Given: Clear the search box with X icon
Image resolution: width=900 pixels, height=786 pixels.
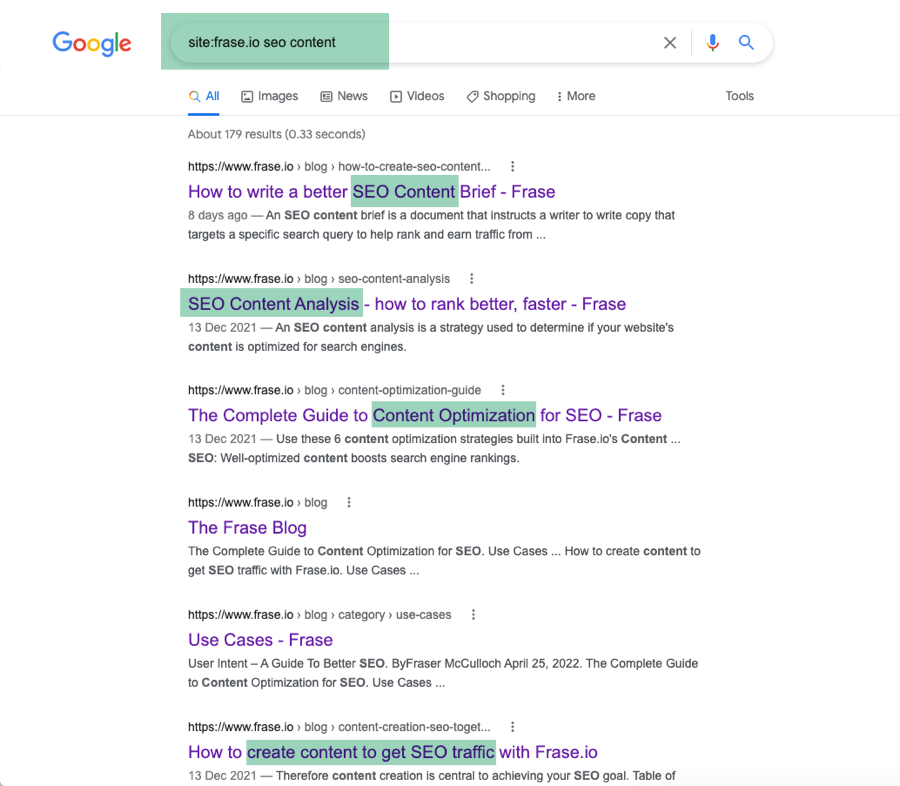Looking at the screenshot, I should (670, 42).
